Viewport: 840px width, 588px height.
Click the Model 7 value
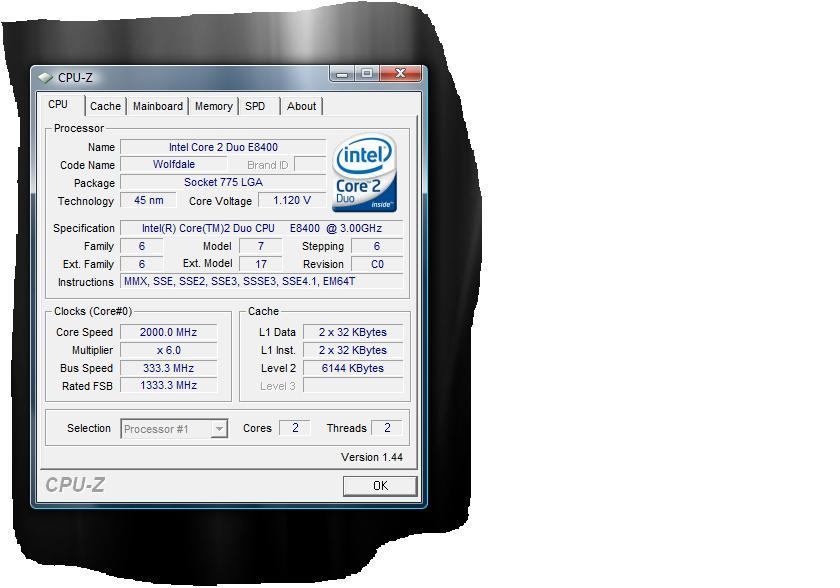(x=260, y=246)
